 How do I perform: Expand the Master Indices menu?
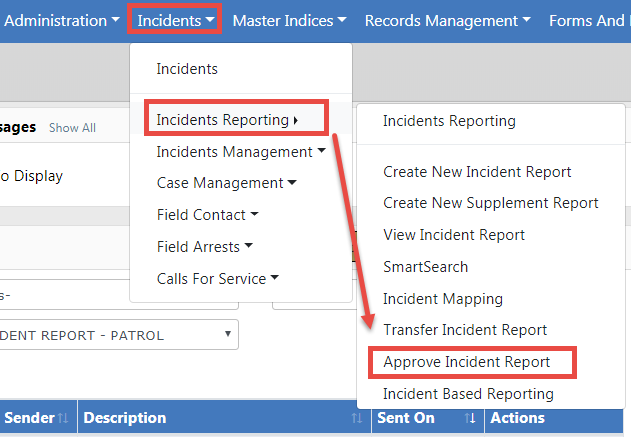289,20
